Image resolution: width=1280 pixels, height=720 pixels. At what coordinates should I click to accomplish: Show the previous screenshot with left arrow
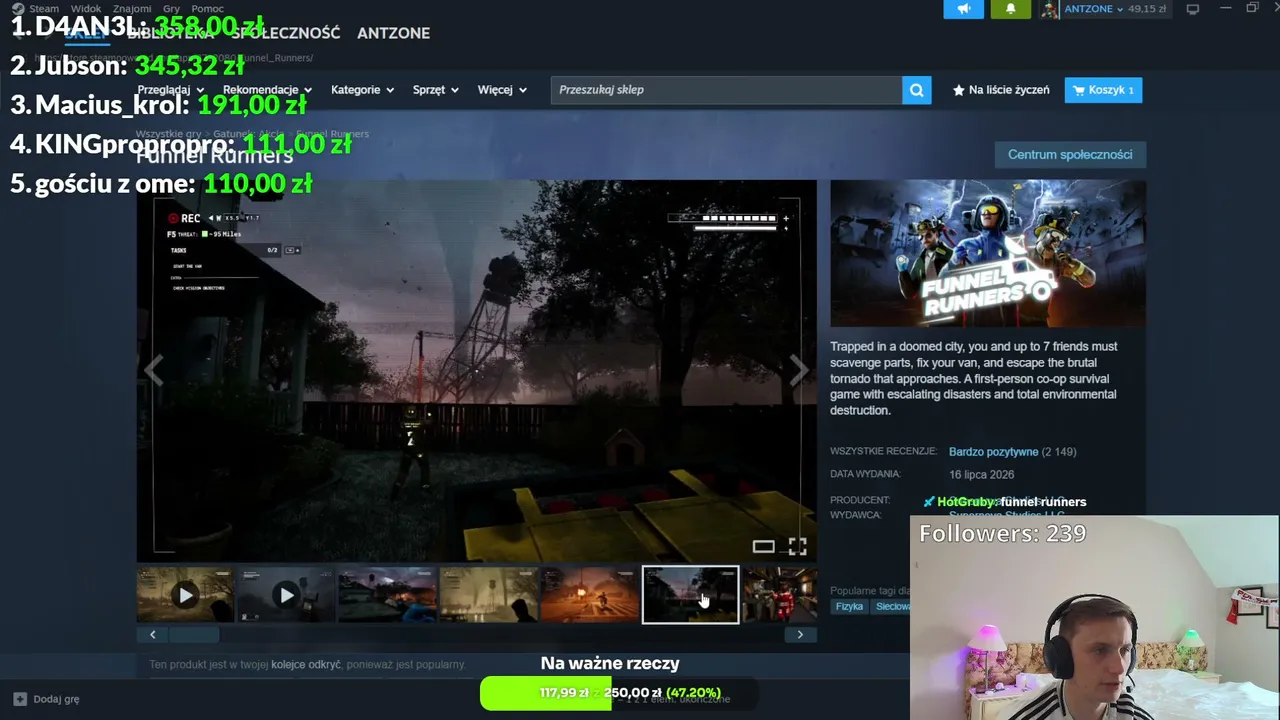[x=153, y=371]
